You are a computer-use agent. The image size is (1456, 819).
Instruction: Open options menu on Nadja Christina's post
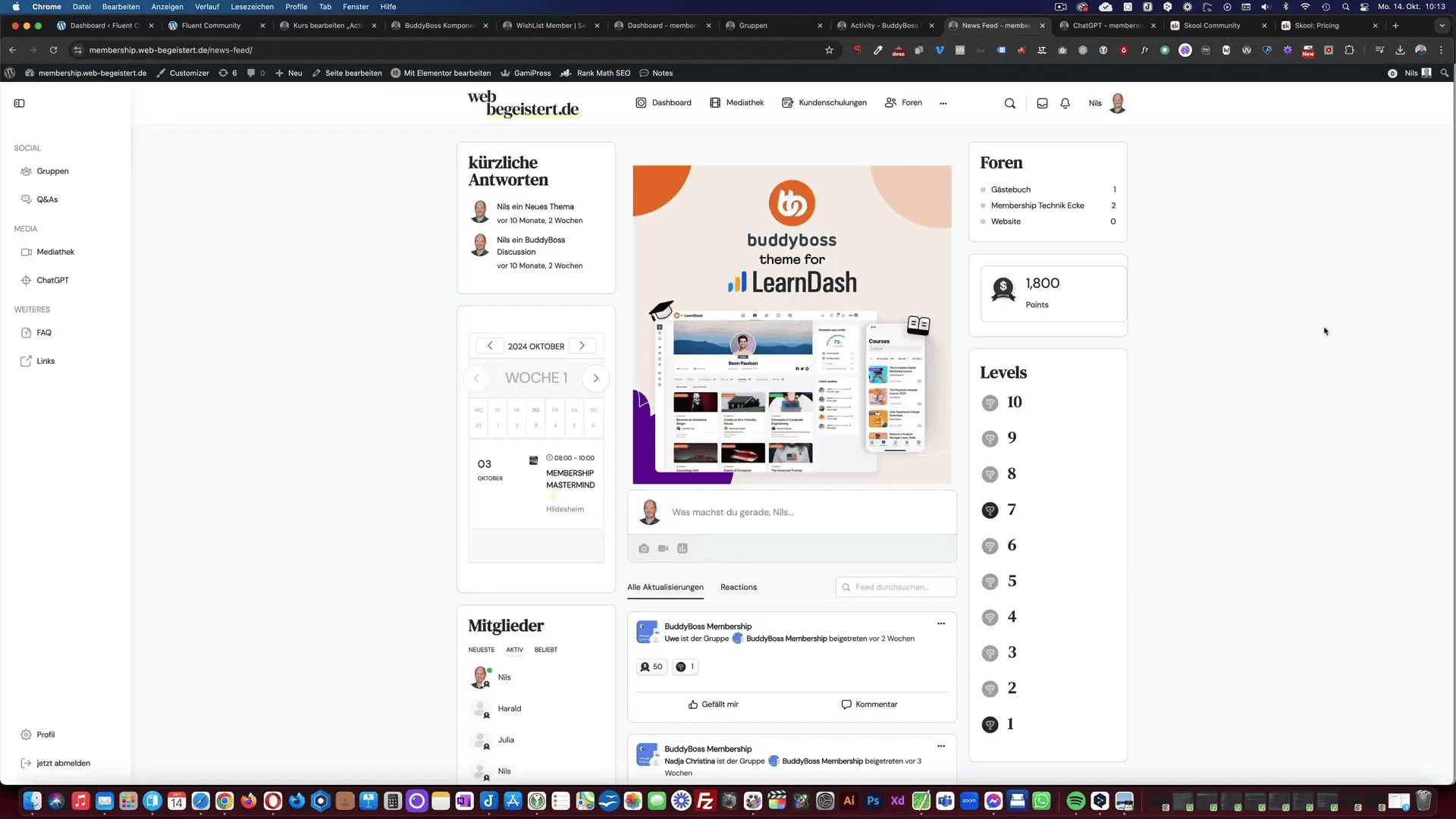[x=941, y=745]
